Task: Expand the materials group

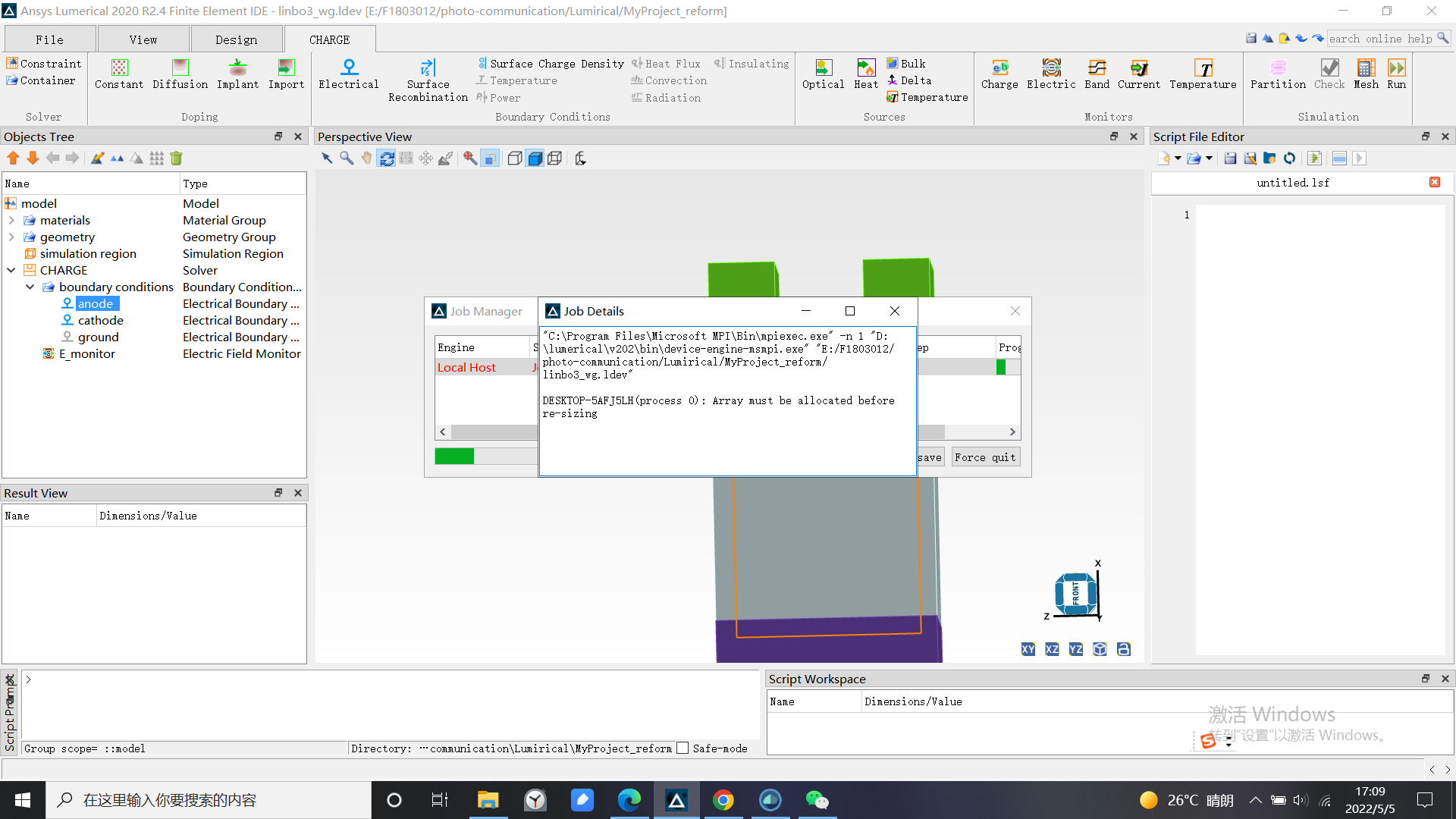Action: point(11,220)
